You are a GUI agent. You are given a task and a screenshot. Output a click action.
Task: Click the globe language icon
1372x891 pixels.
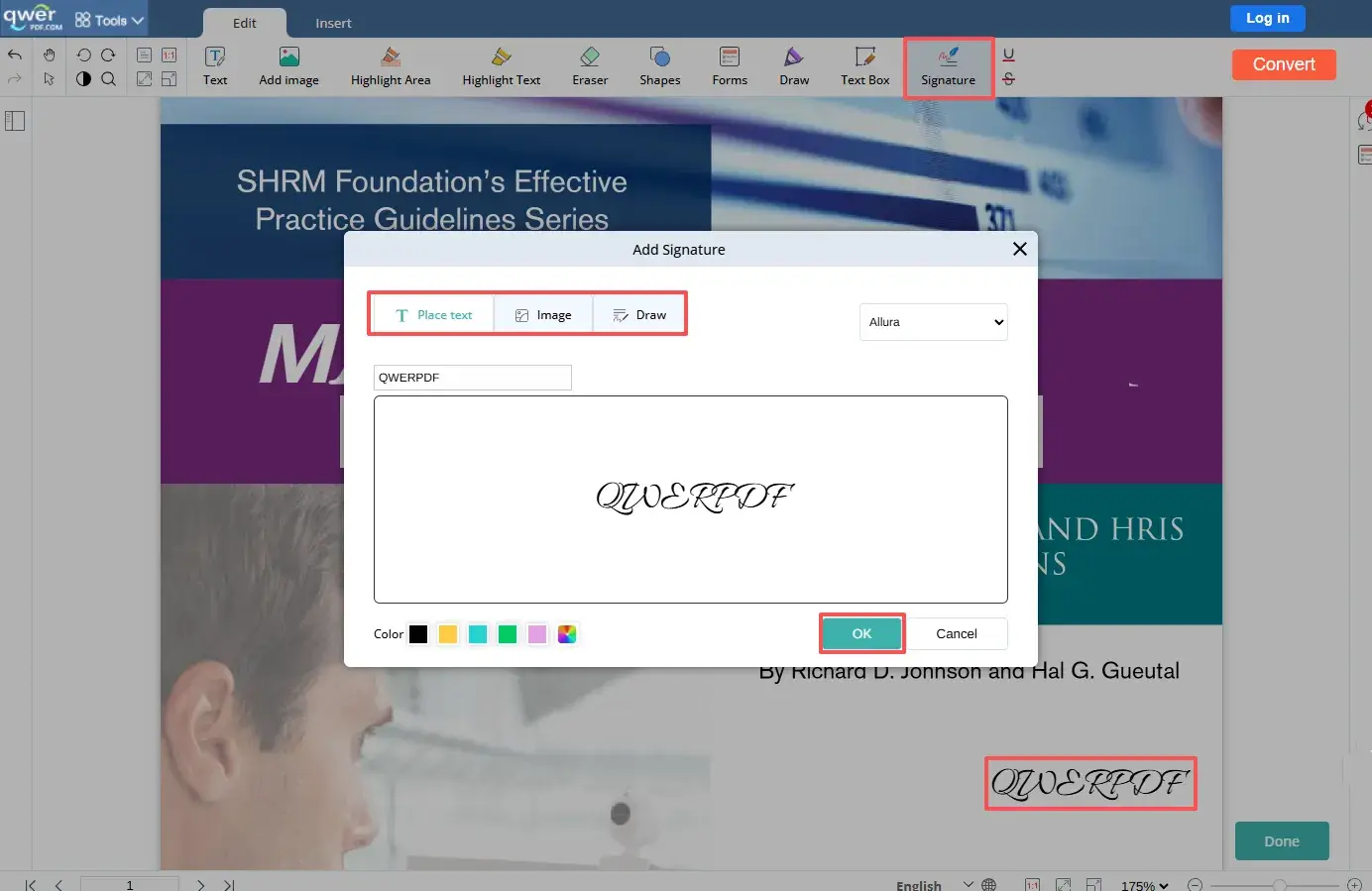click(989, 884)
